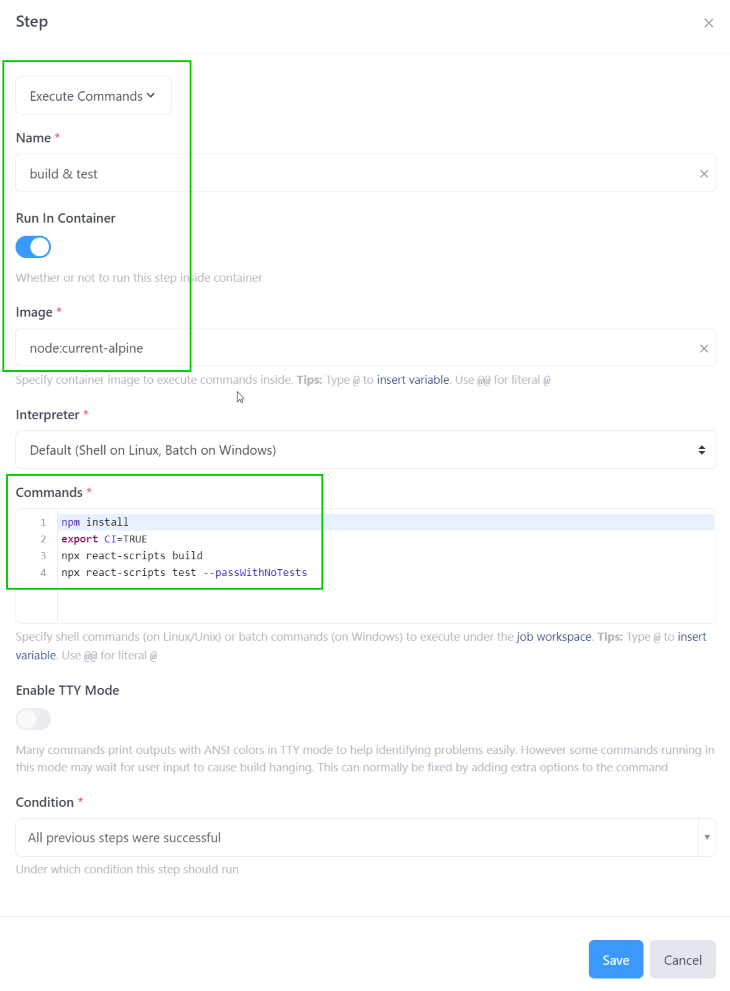
Task: Enable TTY Mode
Action: click(x=35, y=719)
